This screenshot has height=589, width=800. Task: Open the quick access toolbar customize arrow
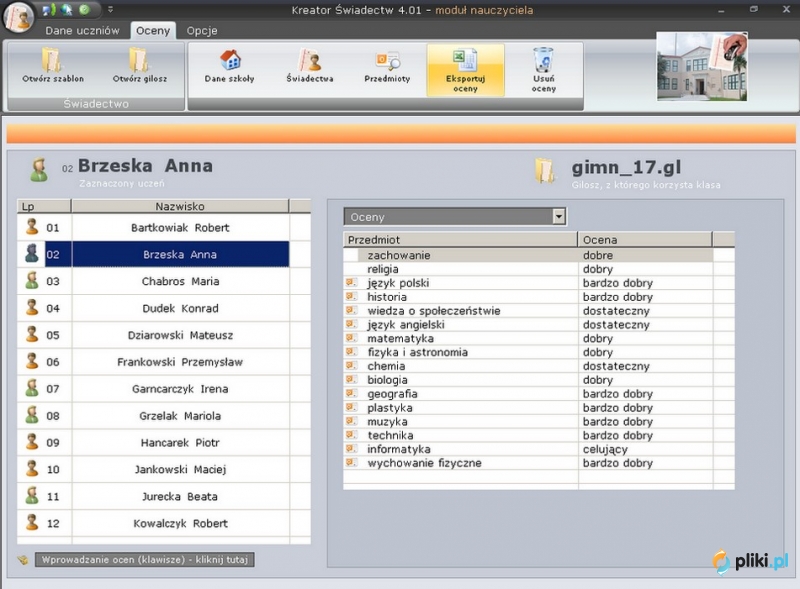(110, 9)
